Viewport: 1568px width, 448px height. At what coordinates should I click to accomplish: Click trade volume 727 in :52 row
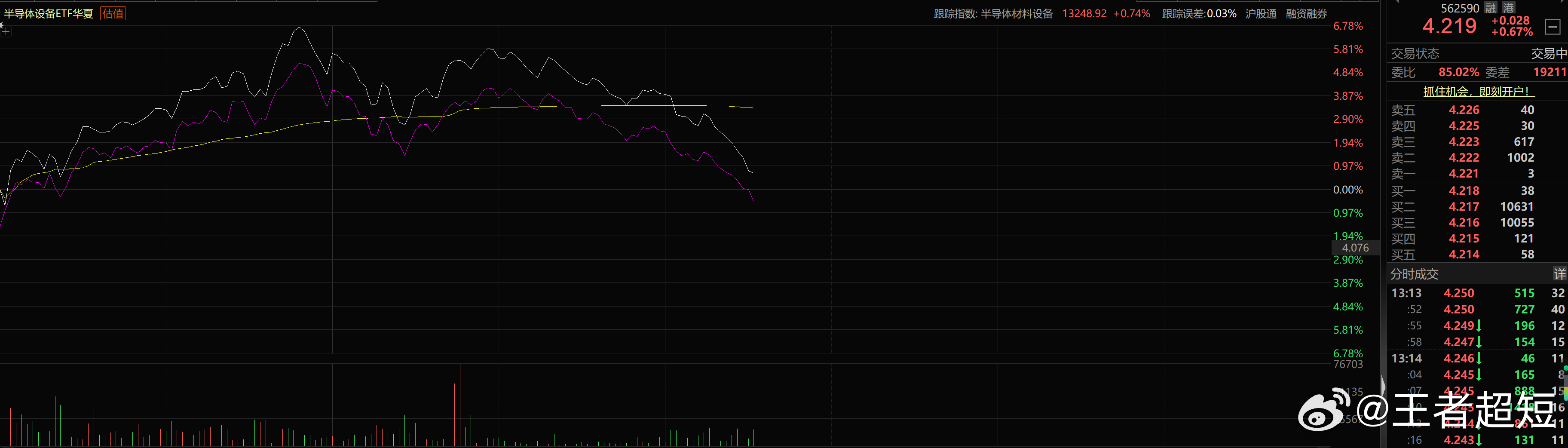click(1524, 309)
